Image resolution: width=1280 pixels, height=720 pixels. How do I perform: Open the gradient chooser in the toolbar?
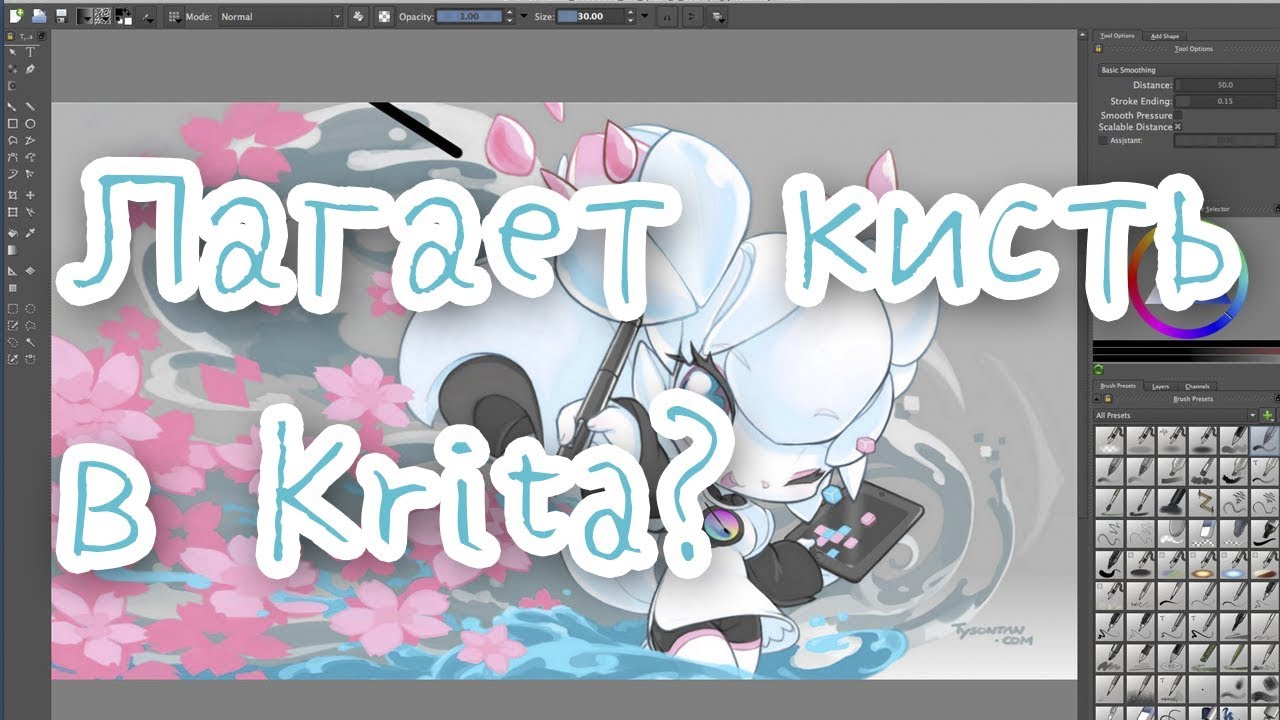[84, 16]
